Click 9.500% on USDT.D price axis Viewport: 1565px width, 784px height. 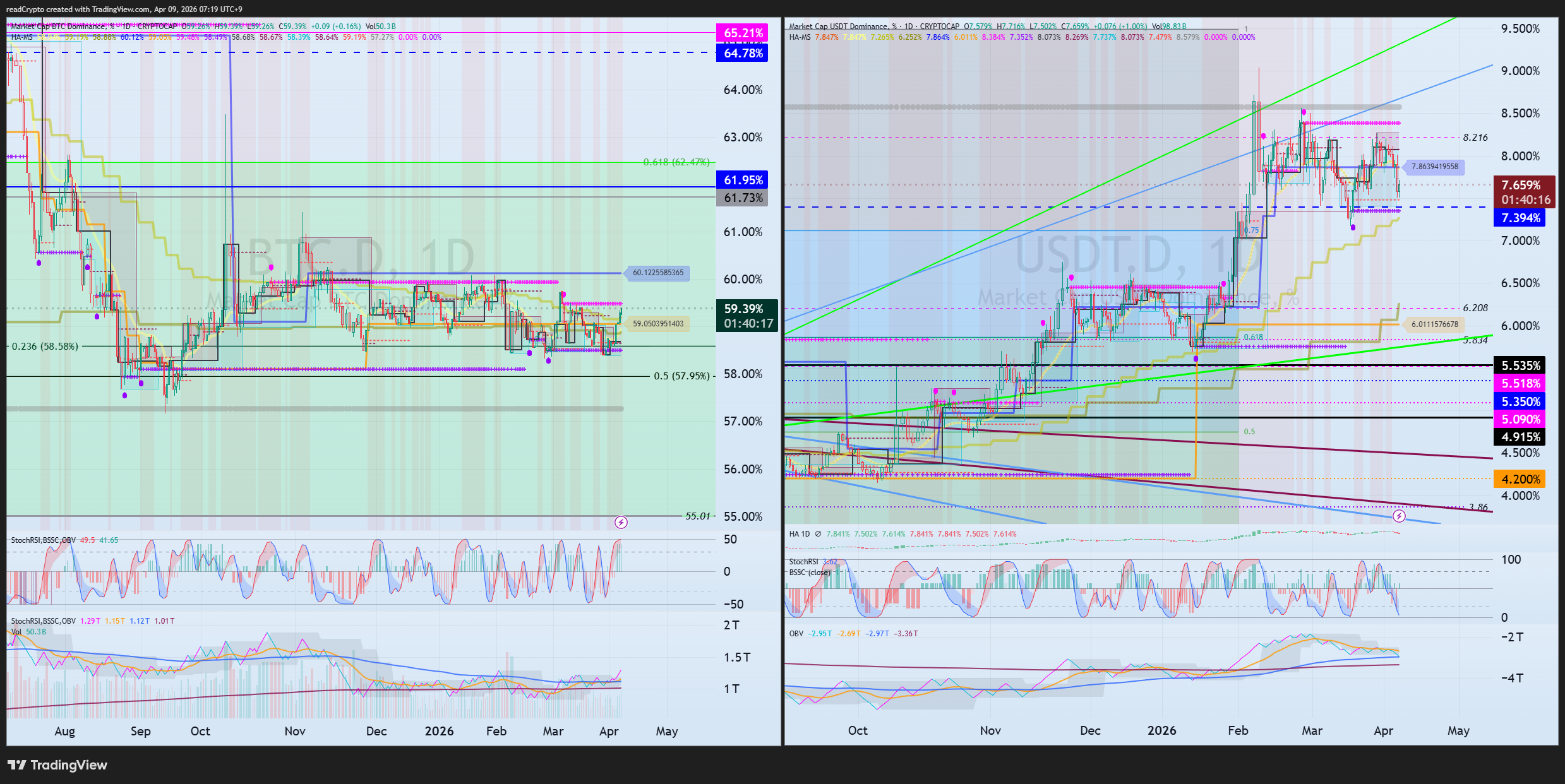1520,29
